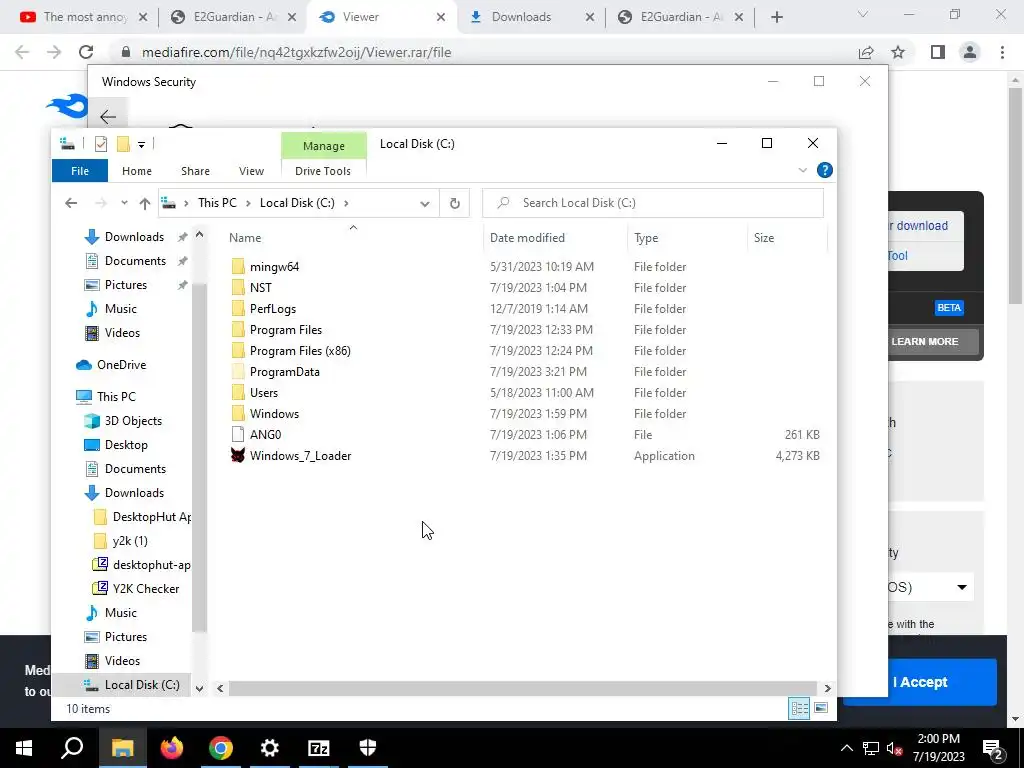Open the Windows_7_Loader application file
This screenshot has width=1024, height=768.
300,456
